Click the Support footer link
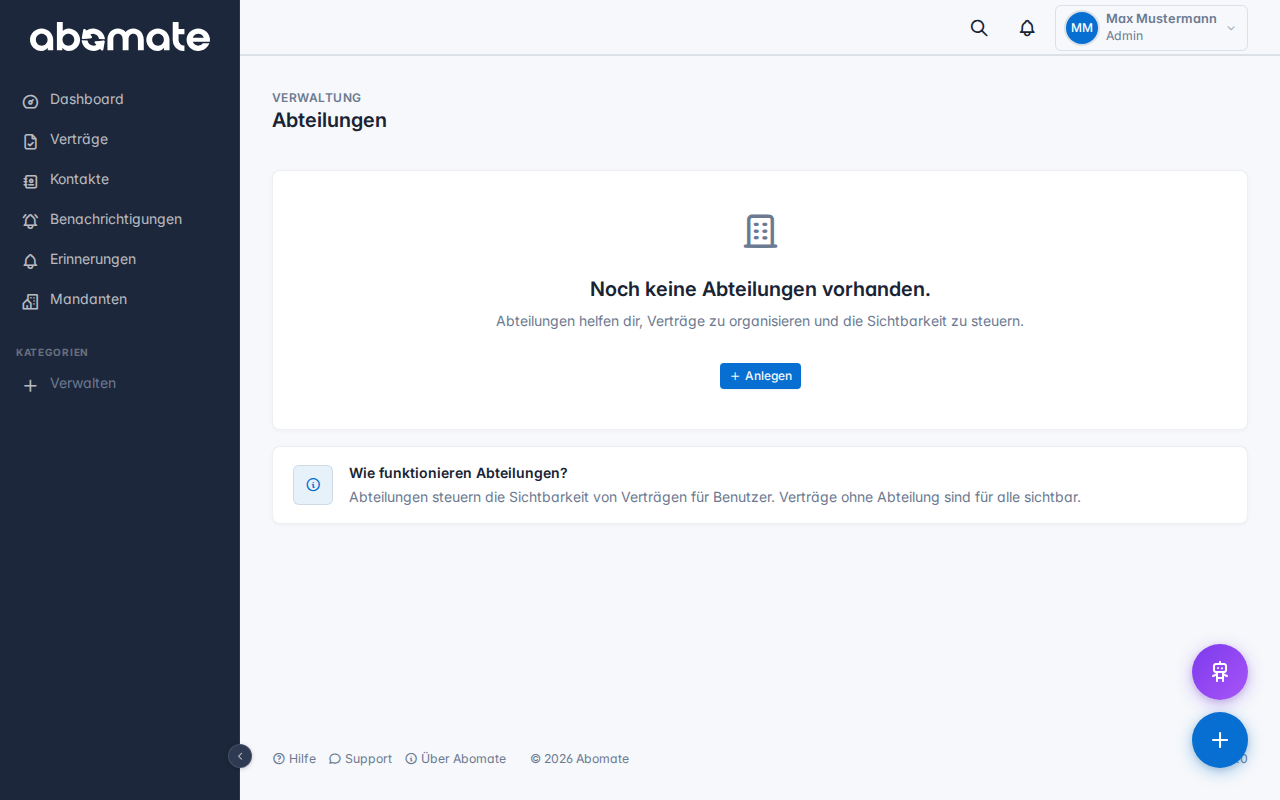The height and width of the screenshot is (800, 1280). click(360, 758)
